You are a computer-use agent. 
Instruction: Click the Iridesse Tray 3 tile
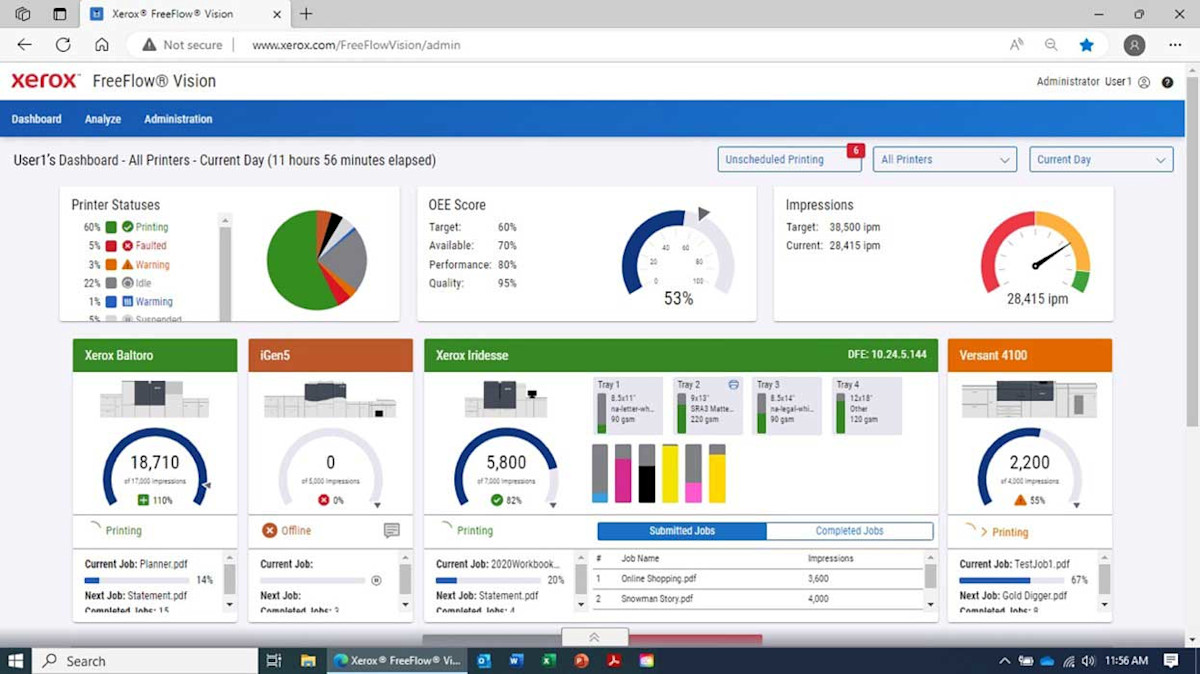coord(787,405)
